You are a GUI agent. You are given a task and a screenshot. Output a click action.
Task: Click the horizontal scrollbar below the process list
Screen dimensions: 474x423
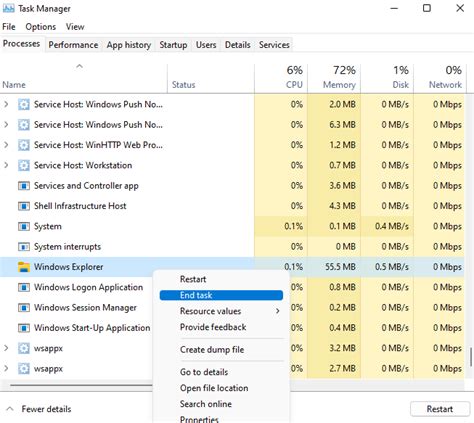tap(80, 385)
